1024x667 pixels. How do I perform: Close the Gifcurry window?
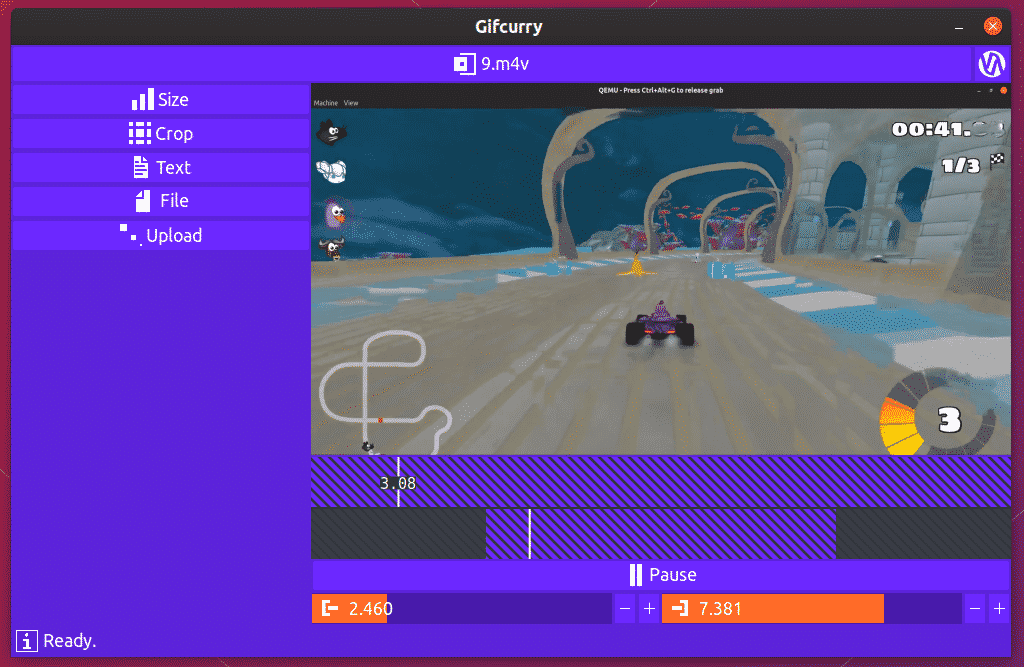pyautogui.click(x=993, y=26)
